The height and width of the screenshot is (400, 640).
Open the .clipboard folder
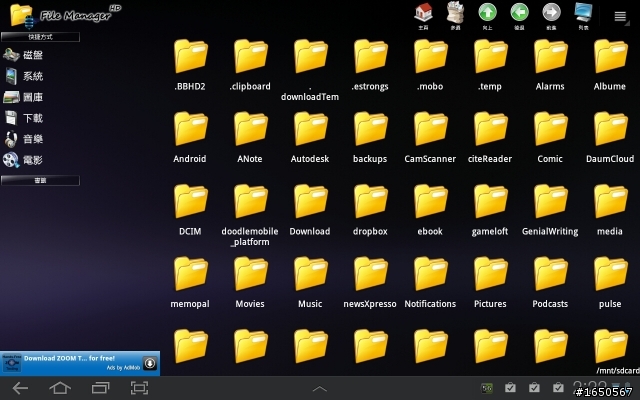(x=250, y=64)
